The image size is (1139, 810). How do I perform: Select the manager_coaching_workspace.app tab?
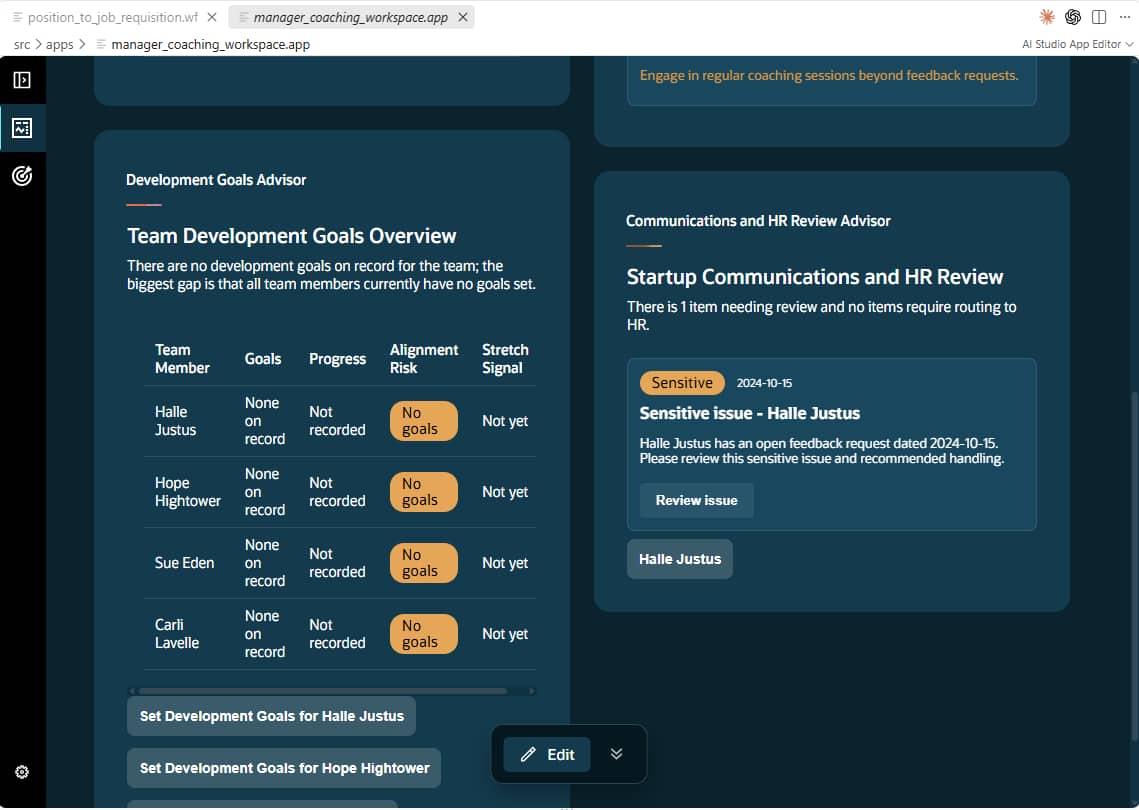click(x=350, y=17)
